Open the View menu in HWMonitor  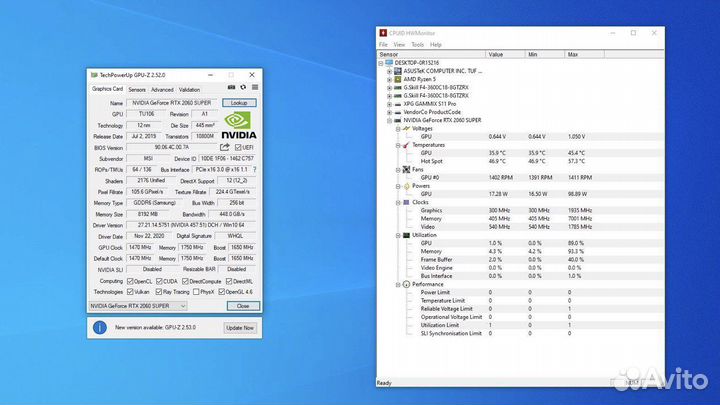point(399,45)
